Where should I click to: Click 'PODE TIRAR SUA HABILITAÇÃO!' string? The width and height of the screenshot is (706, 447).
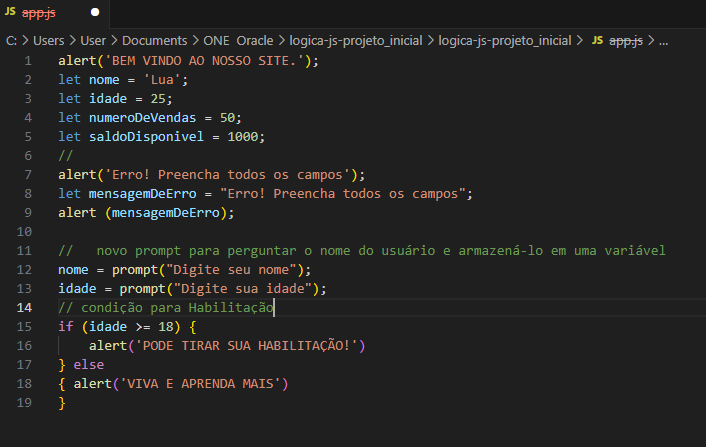246,346
